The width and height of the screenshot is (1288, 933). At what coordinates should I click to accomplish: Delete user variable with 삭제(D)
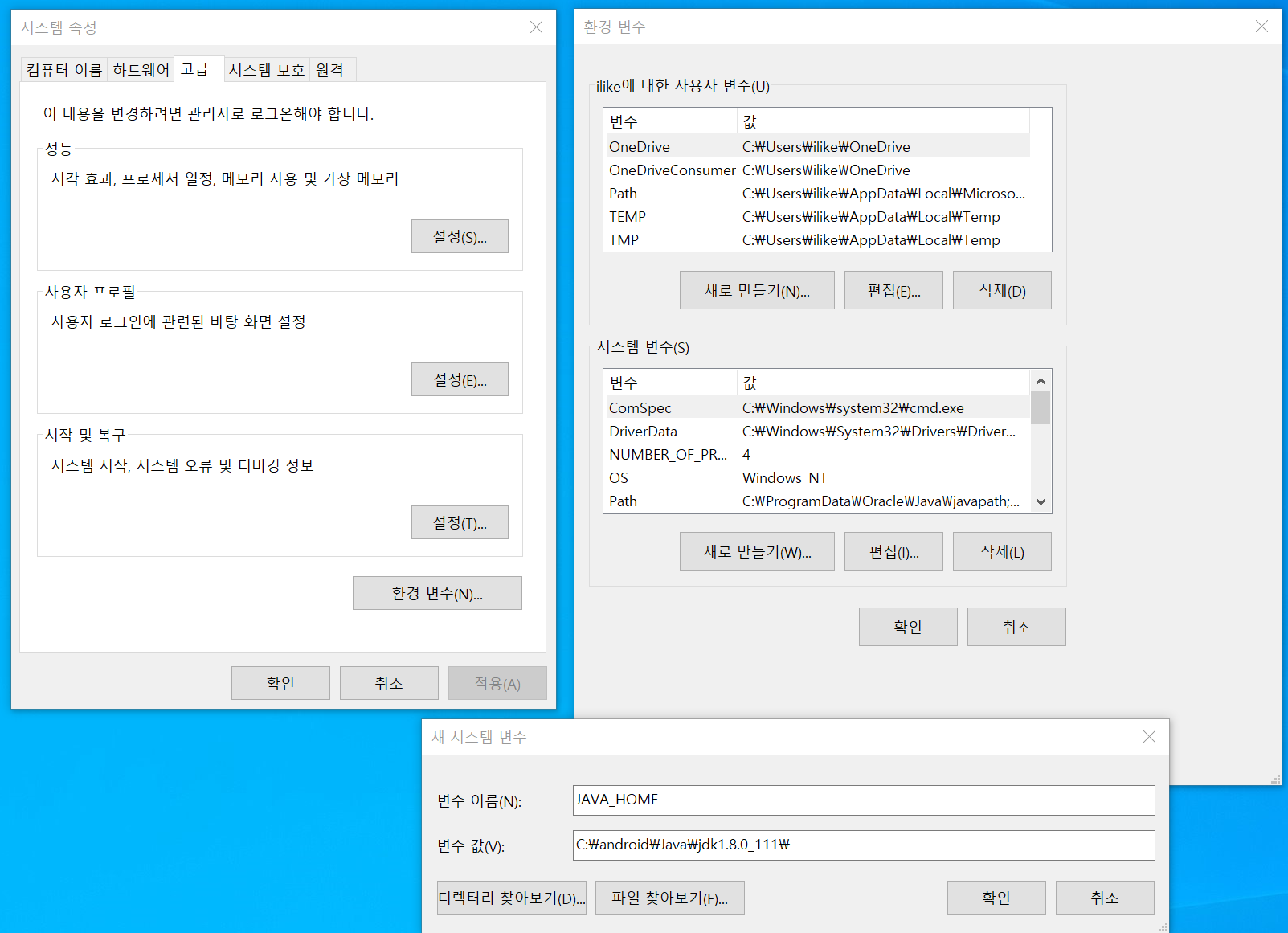[1001, 290]
